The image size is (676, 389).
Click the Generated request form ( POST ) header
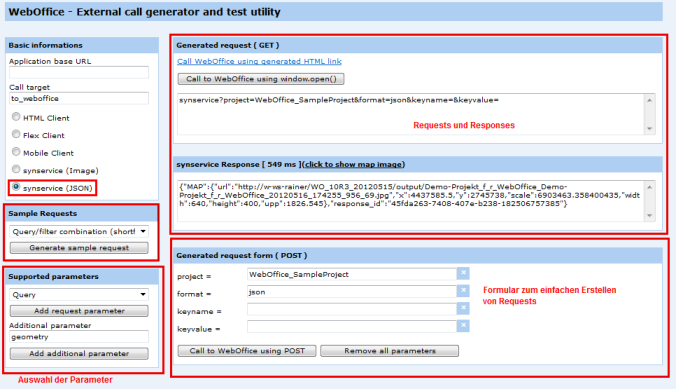[x=417, y=255]
